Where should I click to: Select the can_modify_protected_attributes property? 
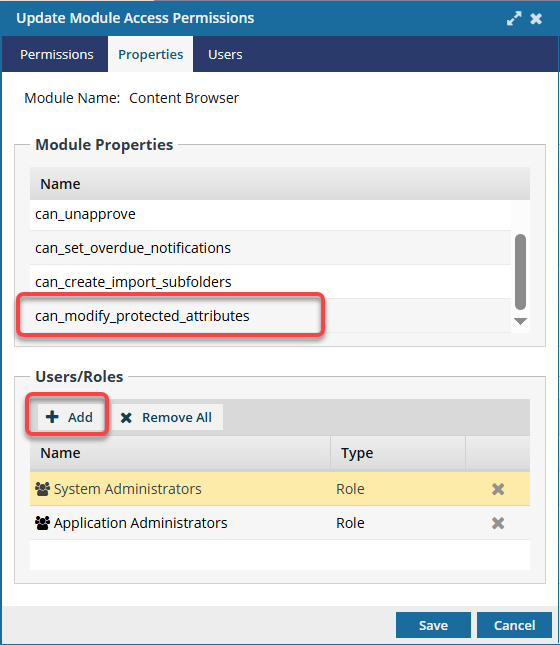270,316
